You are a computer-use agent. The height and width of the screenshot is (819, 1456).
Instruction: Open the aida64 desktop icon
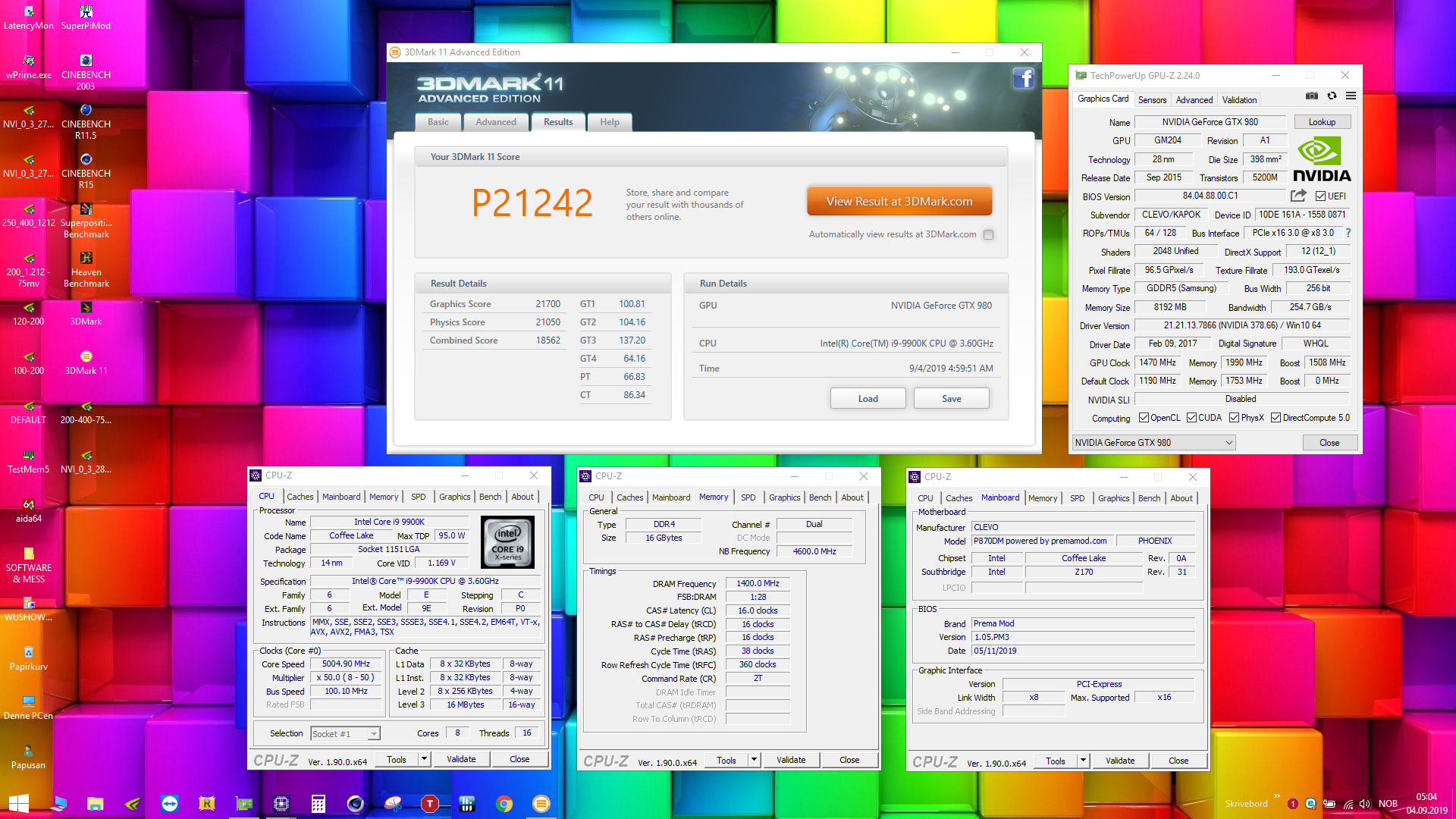tap(29, 510)
